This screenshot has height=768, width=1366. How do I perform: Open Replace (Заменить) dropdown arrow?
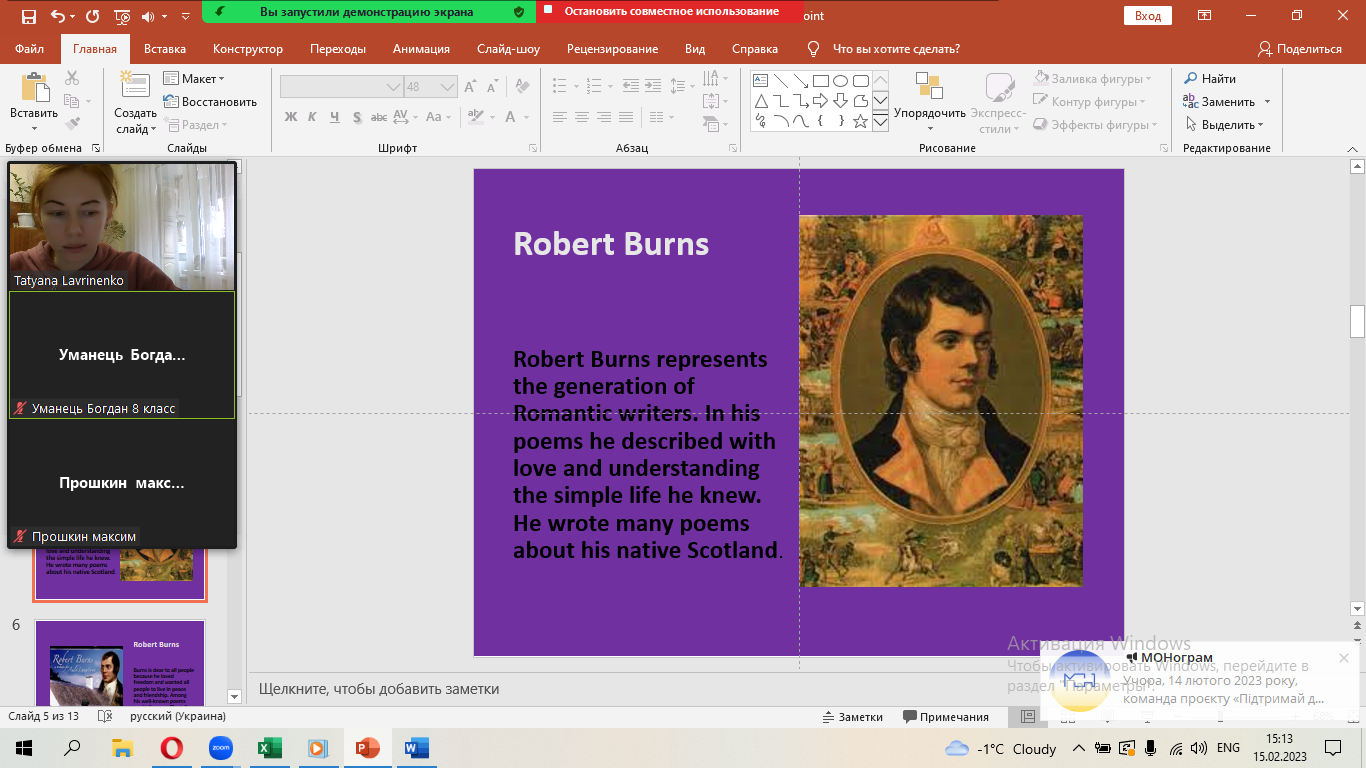[x=1267, y=102]
